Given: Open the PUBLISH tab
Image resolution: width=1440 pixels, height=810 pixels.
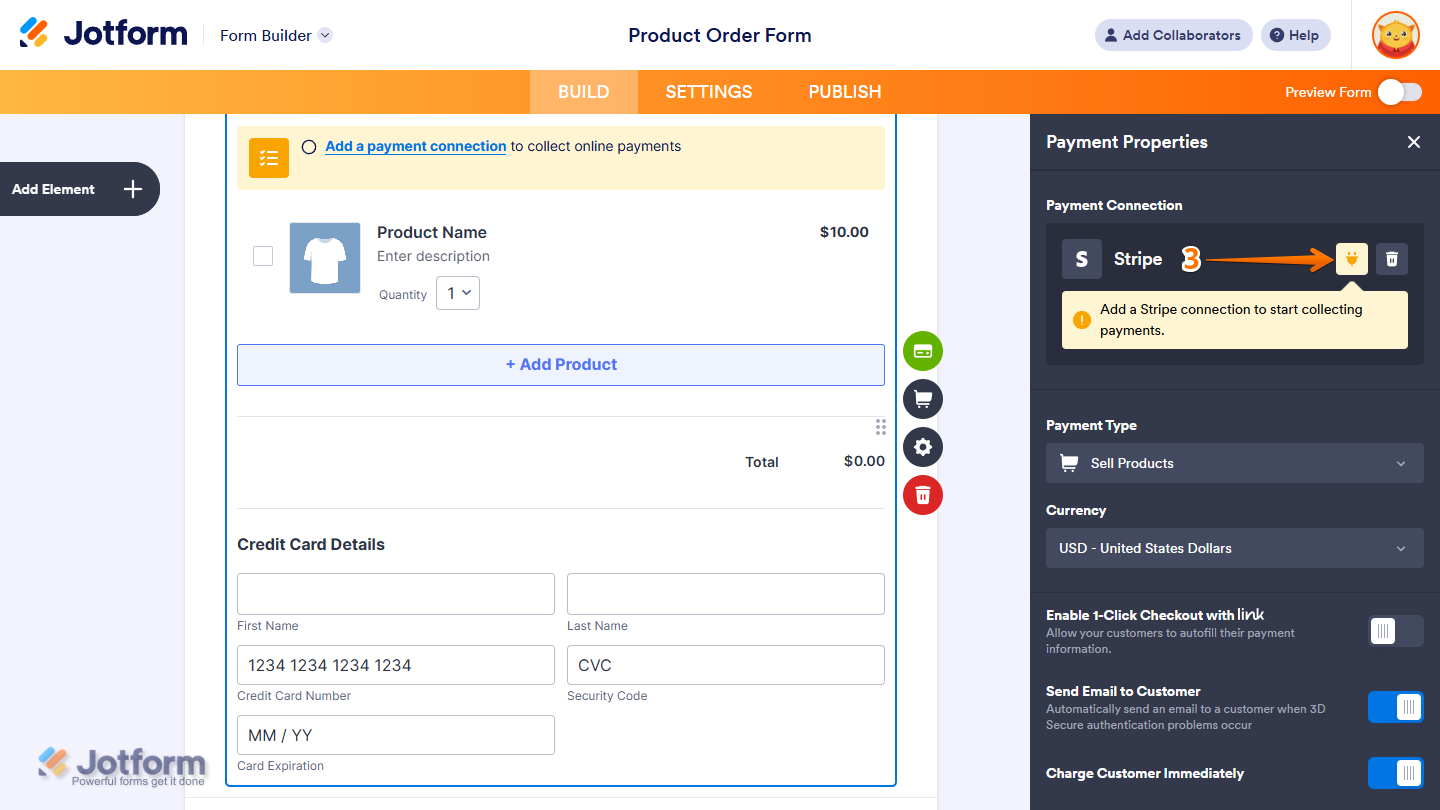Looking at the screenshot, I should tap(844, 91).
